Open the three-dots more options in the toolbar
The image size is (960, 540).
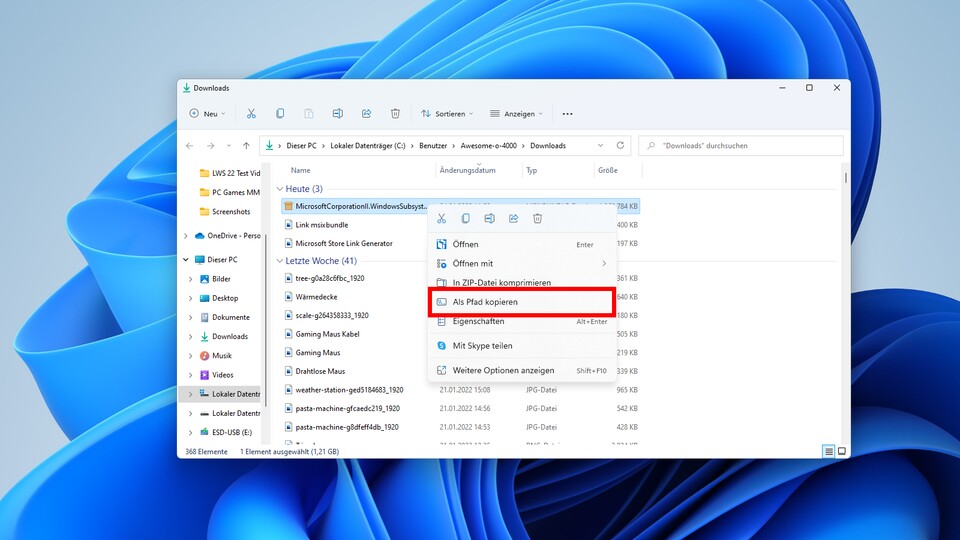[567, 114]
